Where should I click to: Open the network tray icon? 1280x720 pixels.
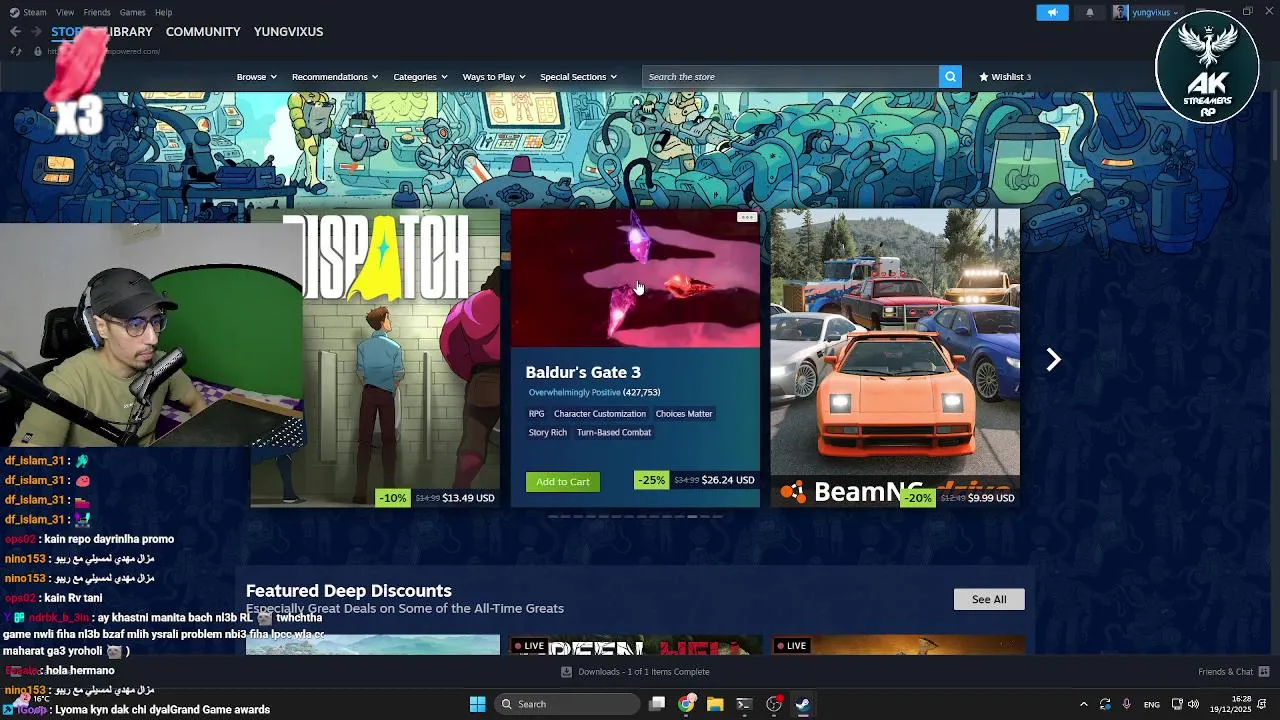click(x=1177, y=704)
